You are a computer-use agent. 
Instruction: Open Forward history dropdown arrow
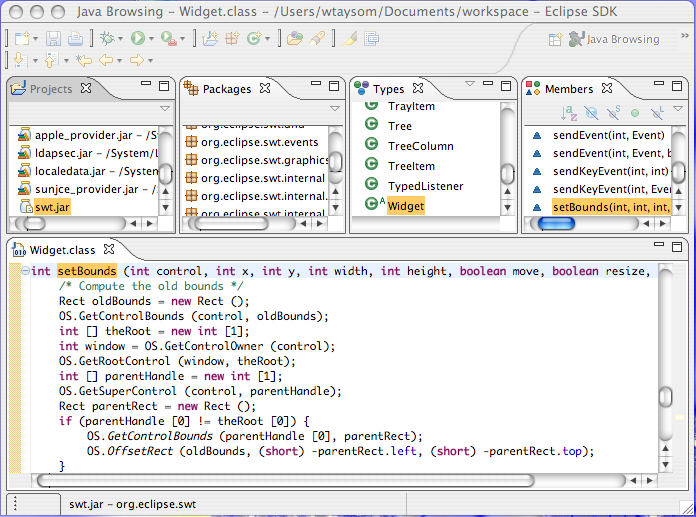point(150,60)
